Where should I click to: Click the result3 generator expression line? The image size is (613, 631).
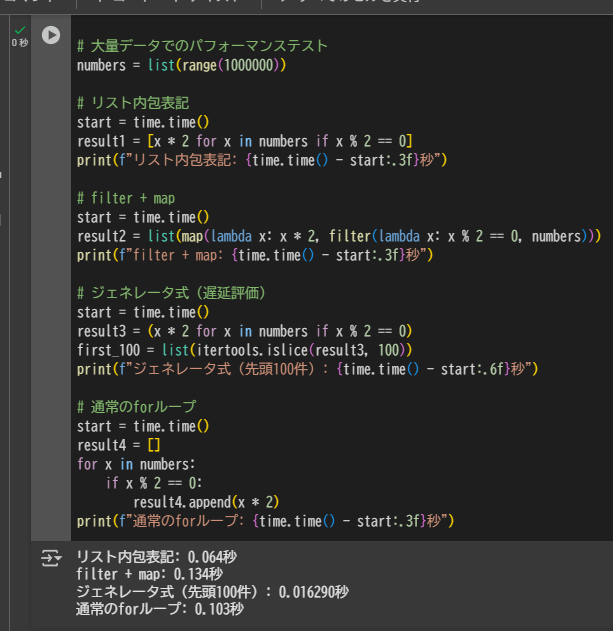coord(245,331)
